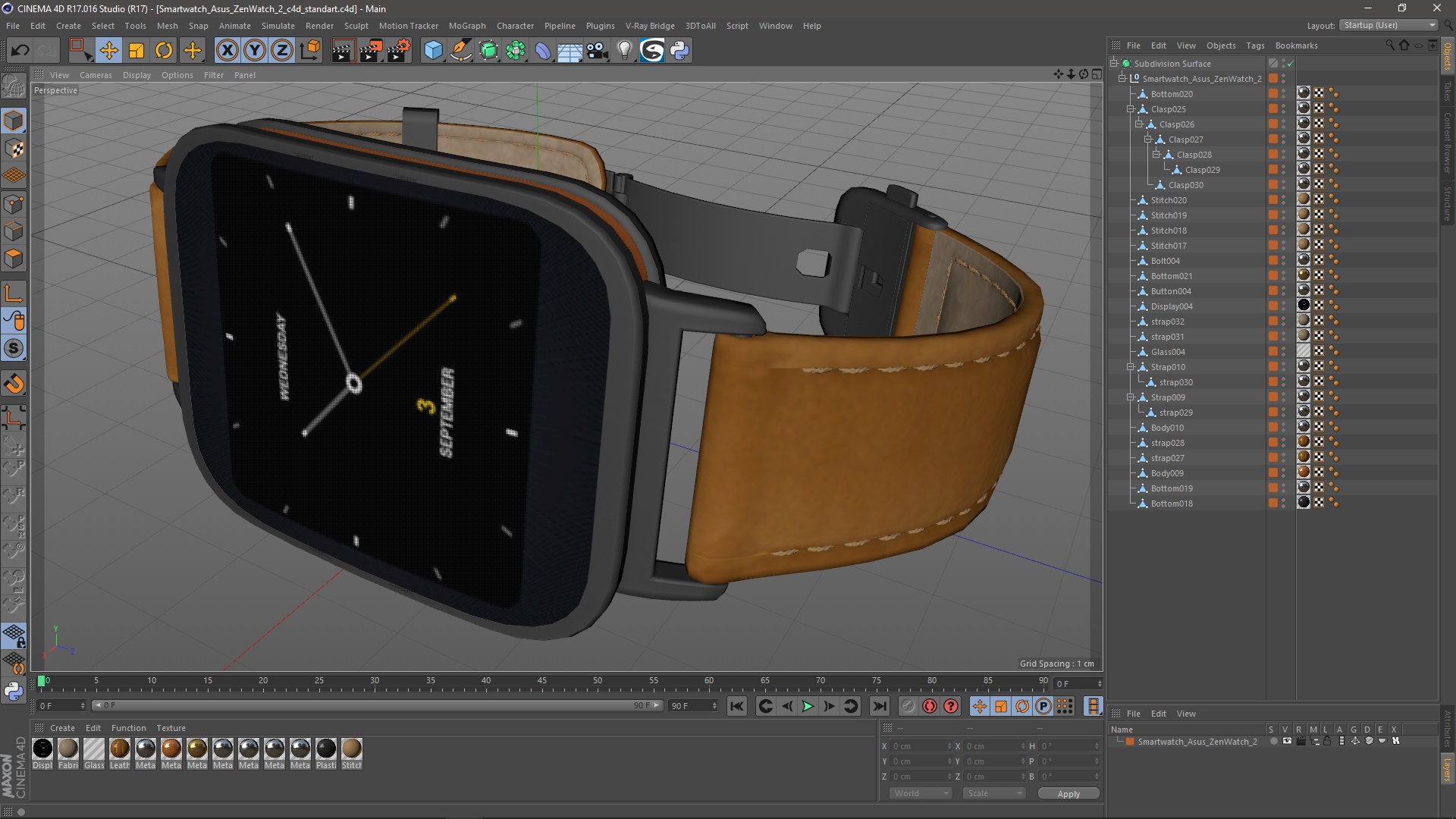1456x819 pixels.
Task: Enable the Axis tool in left palette
Action: point(14,293)
